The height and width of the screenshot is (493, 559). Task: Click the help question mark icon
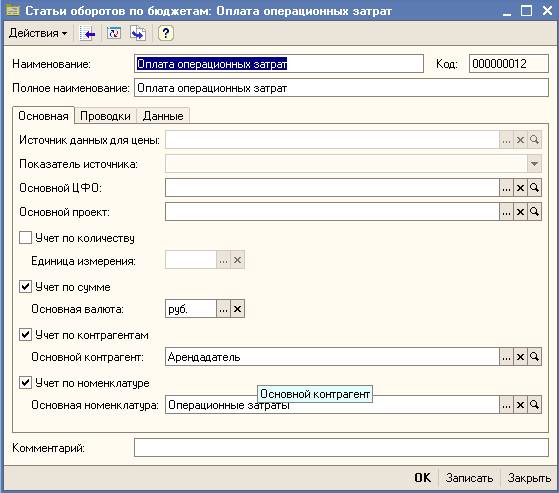[x=165, y=33]
